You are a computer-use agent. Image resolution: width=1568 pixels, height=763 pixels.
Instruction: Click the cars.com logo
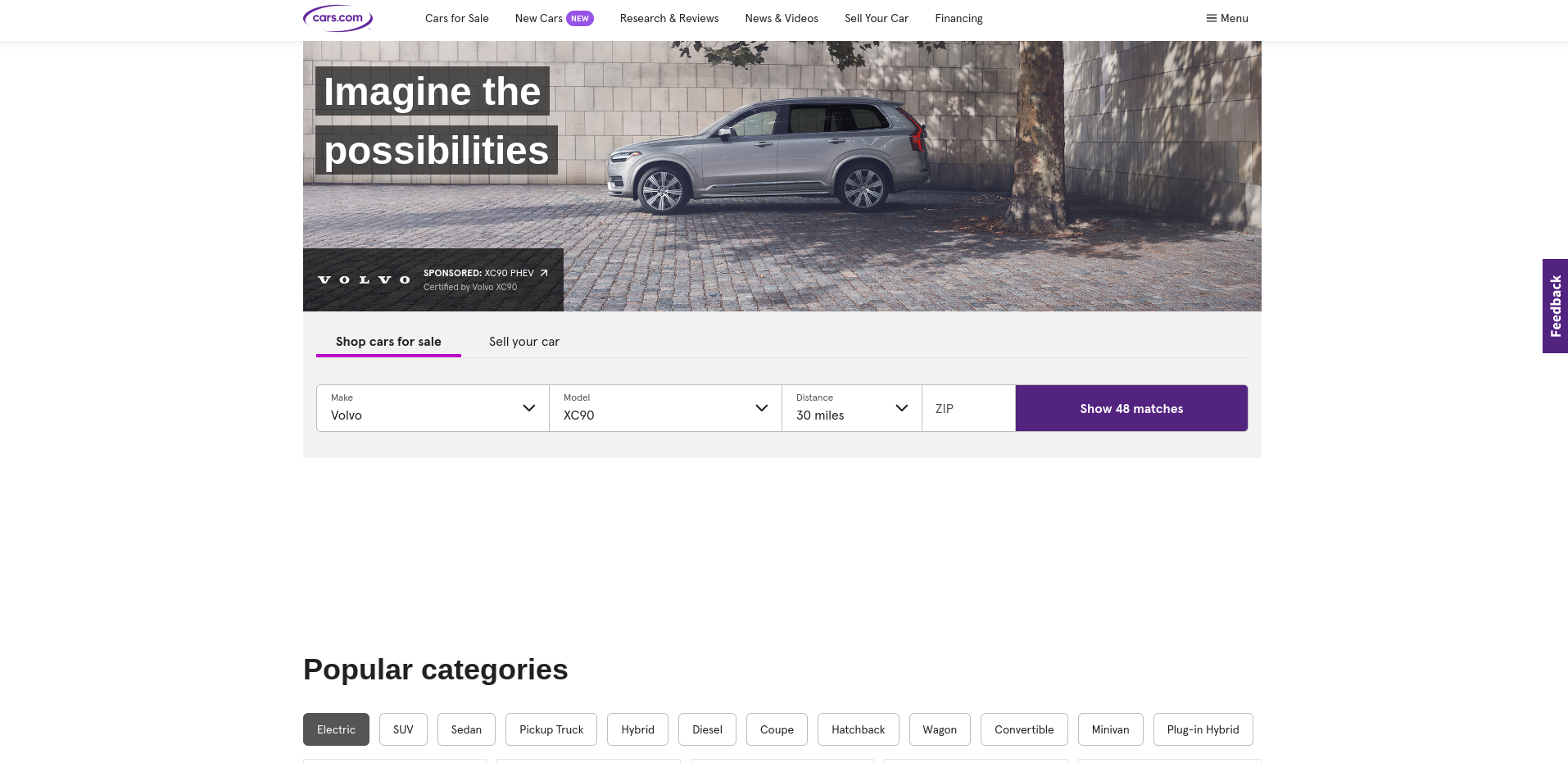[338, 18]
